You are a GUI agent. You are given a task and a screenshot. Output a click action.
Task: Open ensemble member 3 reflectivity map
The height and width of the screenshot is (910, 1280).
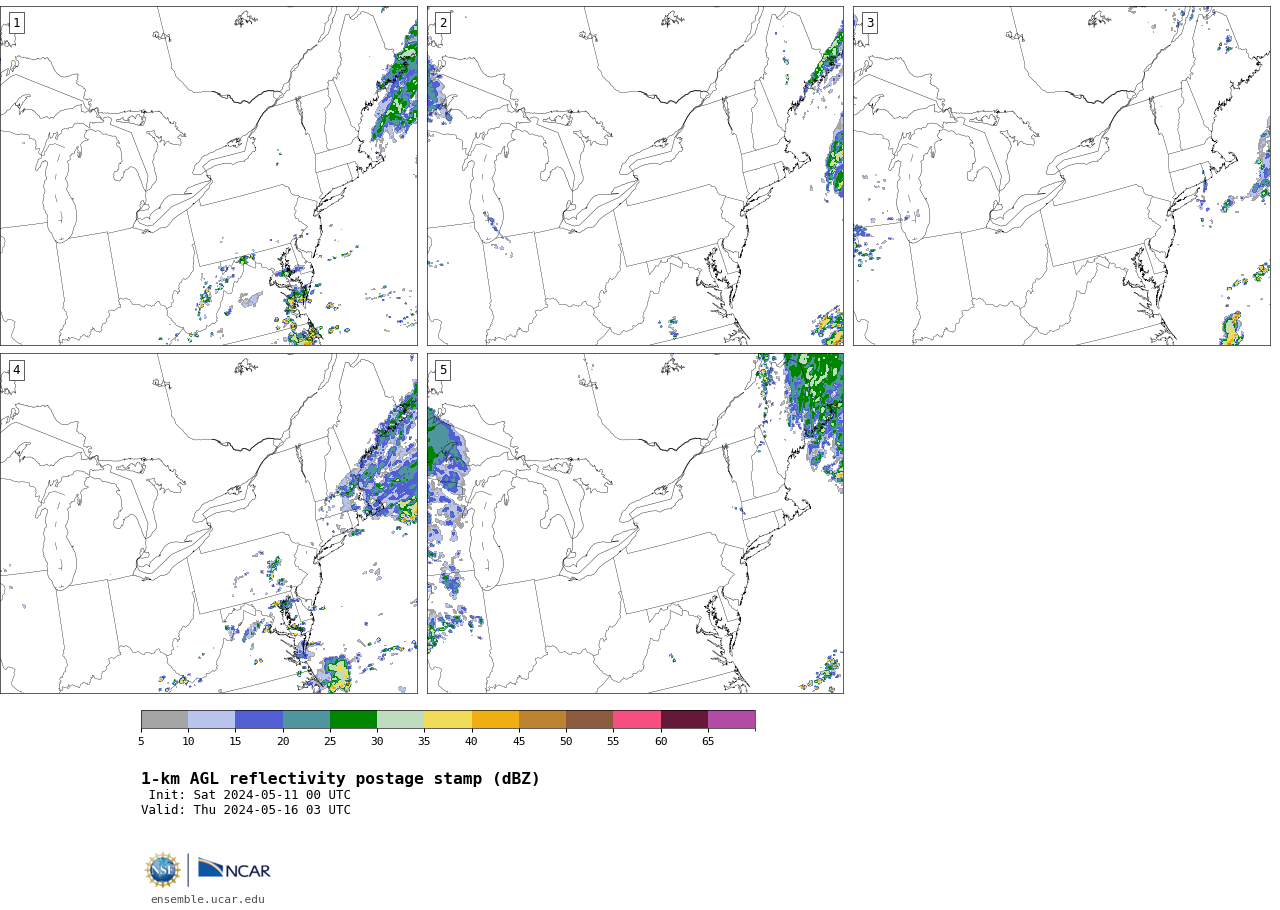pos(1061,176)
